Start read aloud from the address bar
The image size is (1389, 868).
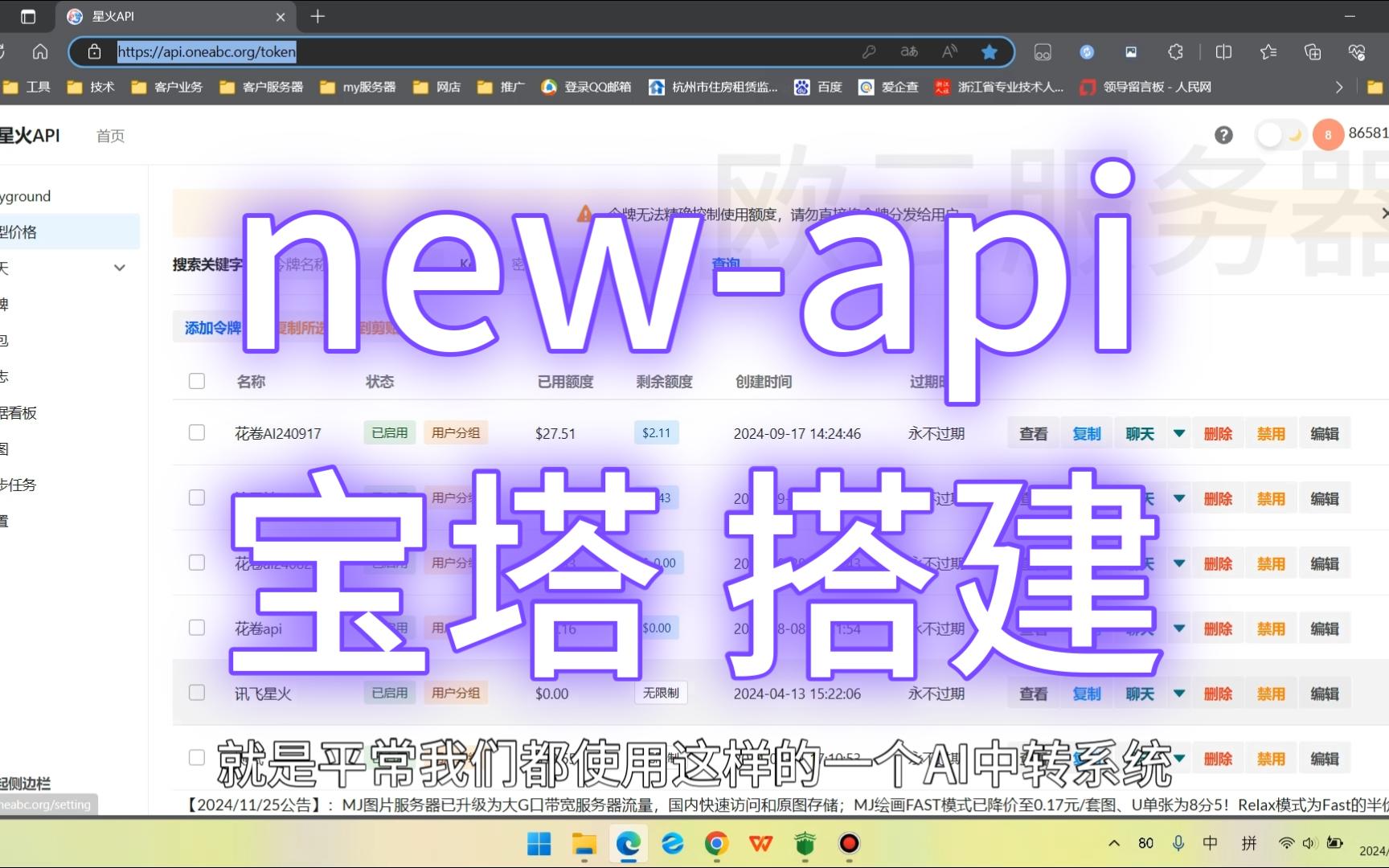point(949,52)
